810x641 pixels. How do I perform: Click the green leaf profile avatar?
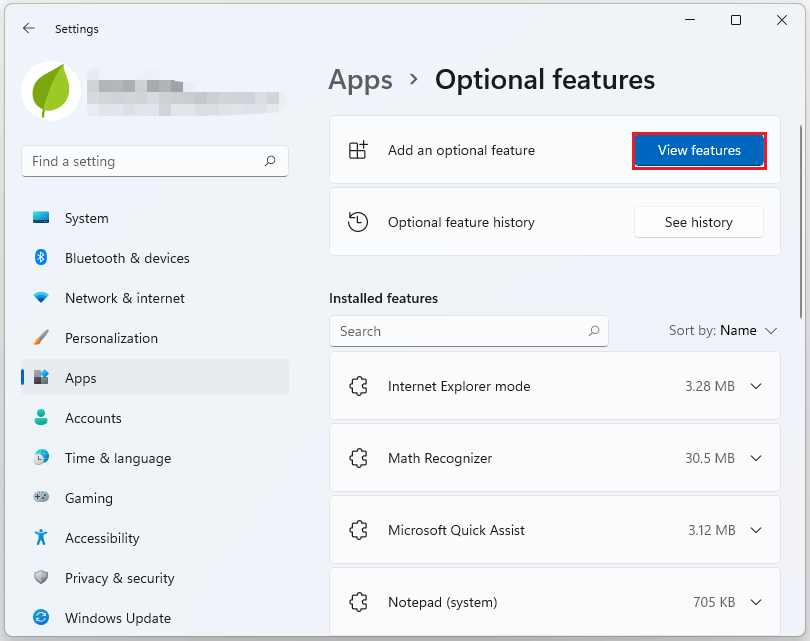[51, 91]
